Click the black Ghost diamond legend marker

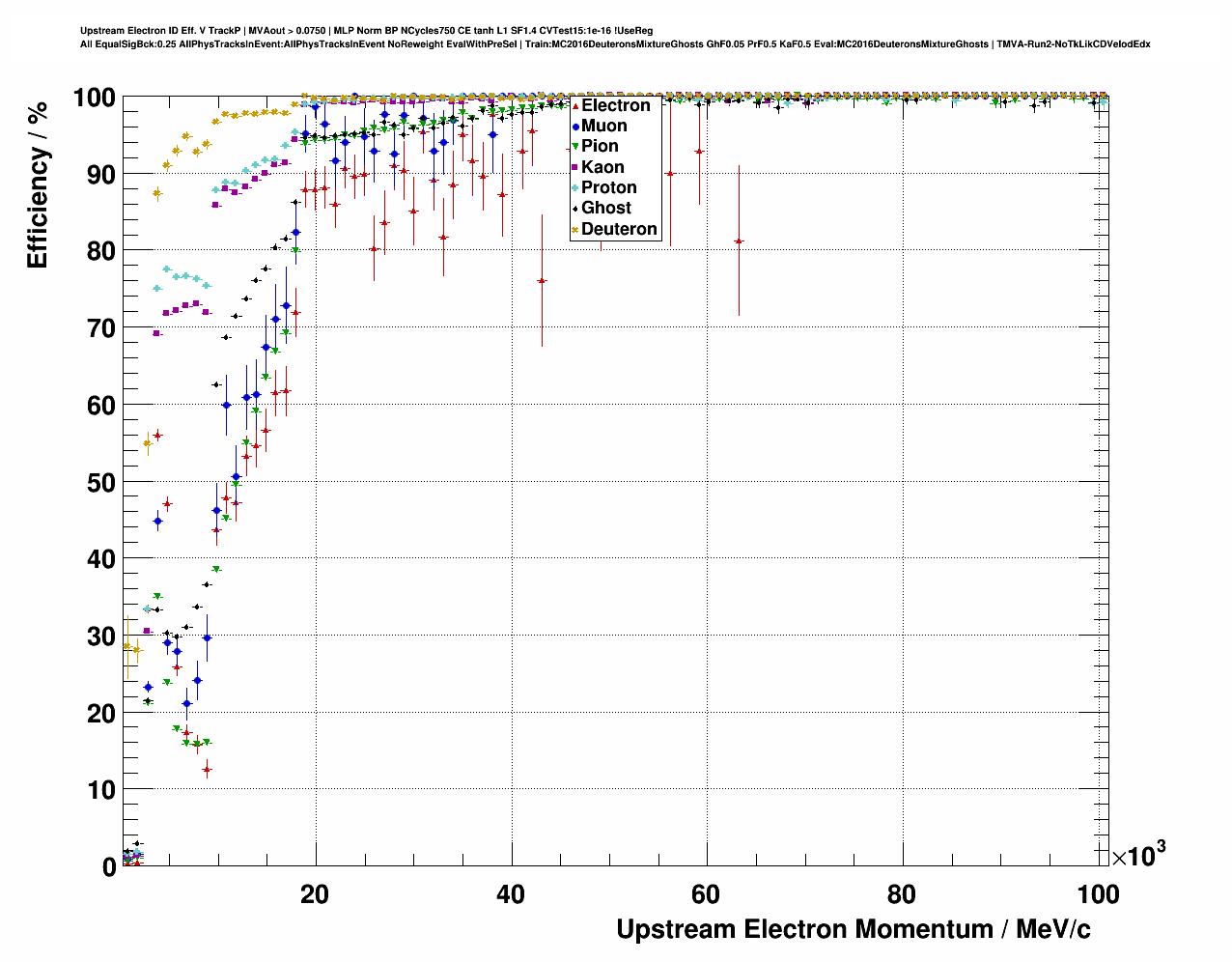[x=575, y=208]
